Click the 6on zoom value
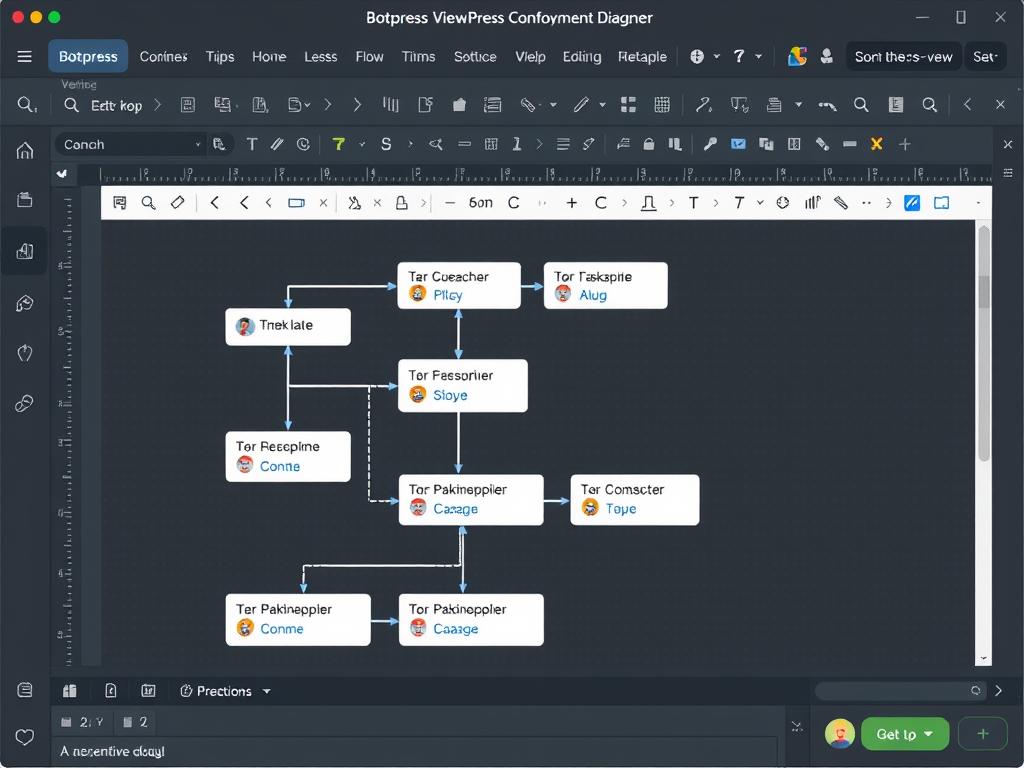Viewport: 1024px width, 768px height. pyautogui.click(x=481, y=203)
